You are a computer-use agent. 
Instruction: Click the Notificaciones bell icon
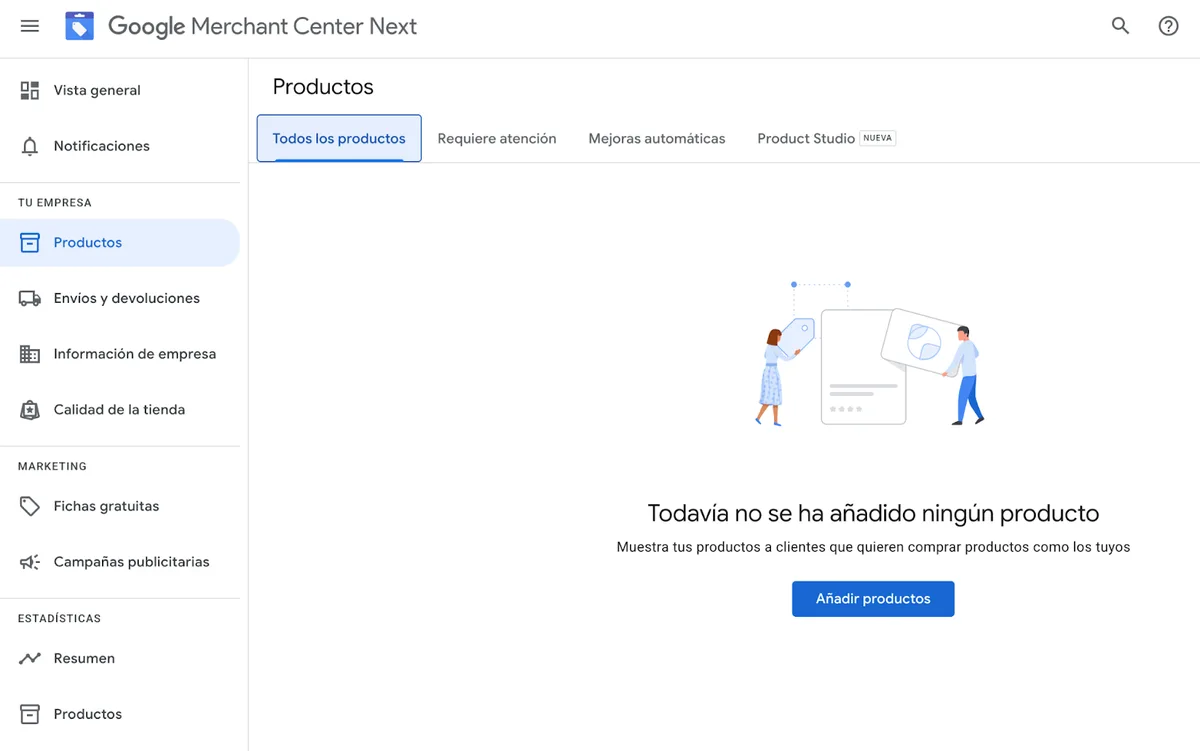coord(30,146)
